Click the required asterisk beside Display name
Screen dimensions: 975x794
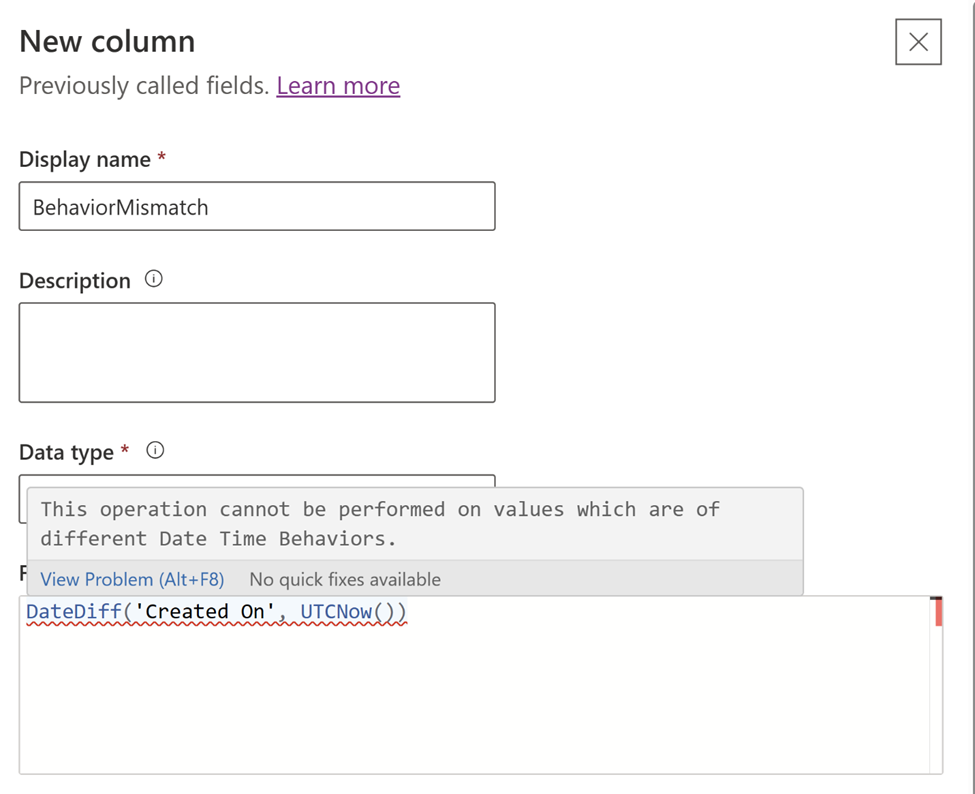[x=160, y=158]
